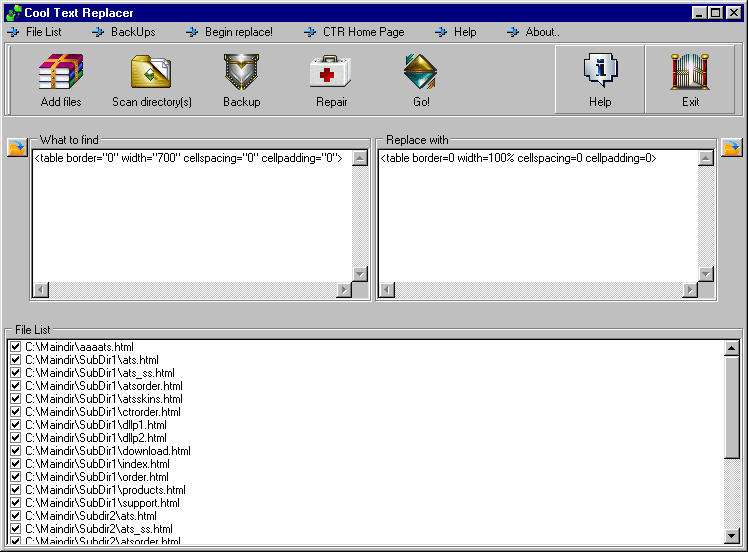This screenshot has width=748, height=552.
Task: Click the File List scrollbar thumb
Action: pos(731,407)
